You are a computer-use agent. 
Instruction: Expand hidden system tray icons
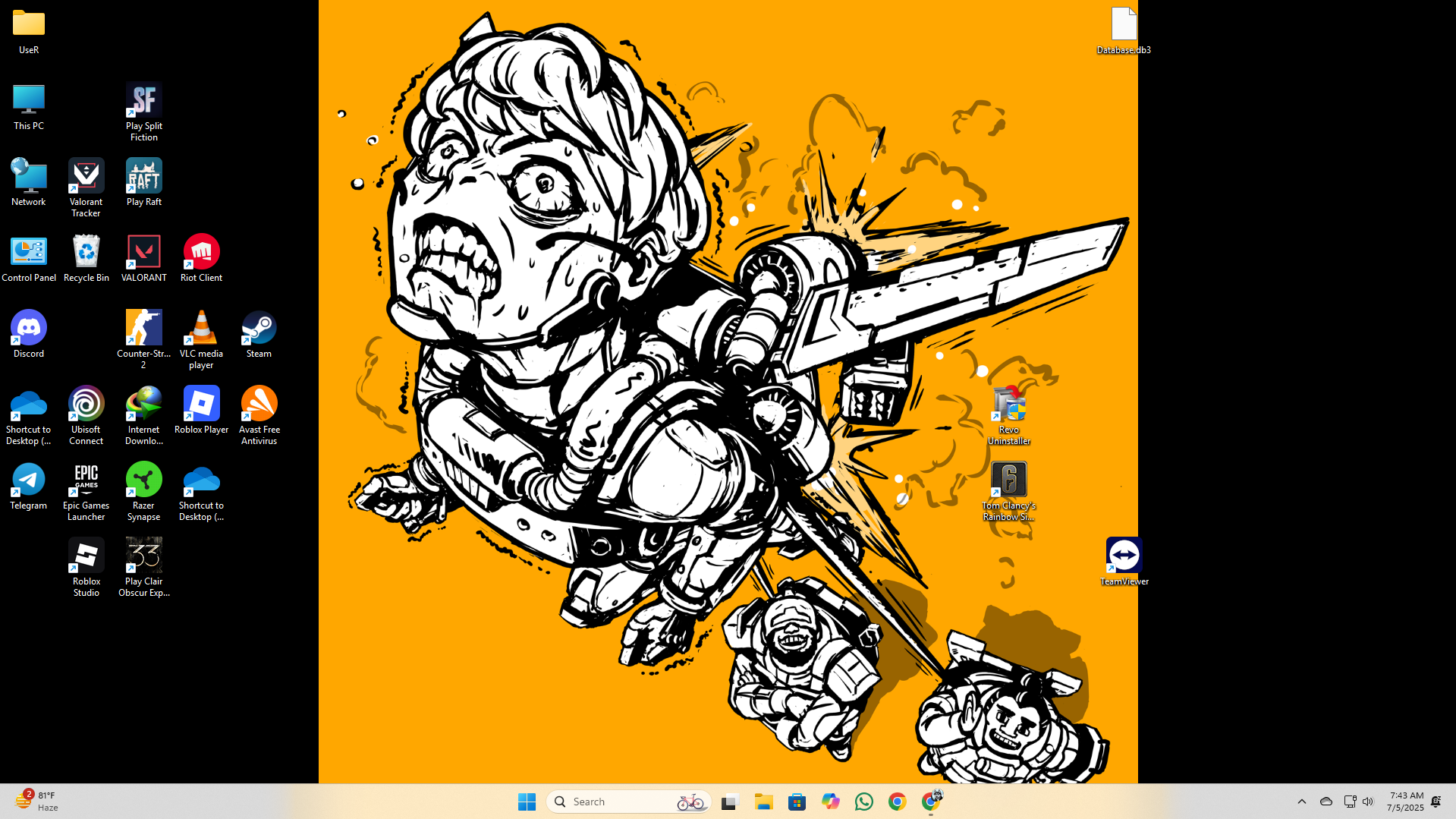(1301, 801)
